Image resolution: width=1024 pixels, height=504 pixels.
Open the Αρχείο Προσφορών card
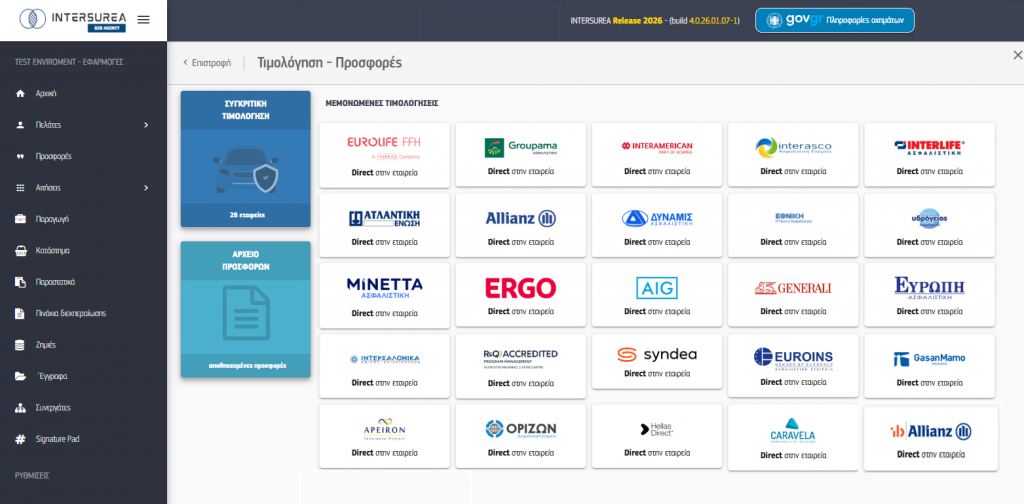[245, 309]
